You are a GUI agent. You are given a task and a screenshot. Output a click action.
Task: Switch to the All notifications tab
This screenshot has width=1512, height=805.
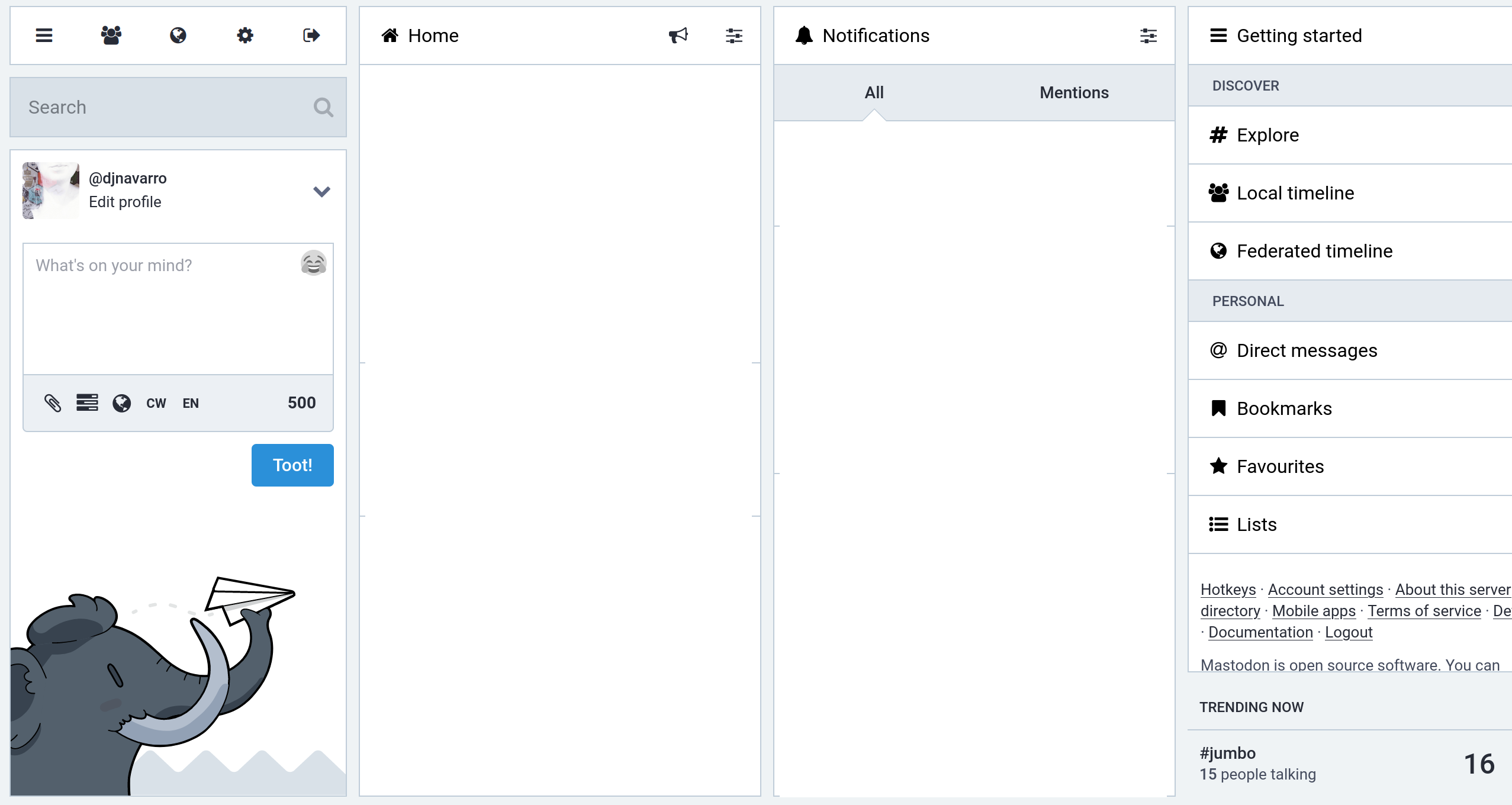coord(874,92)
